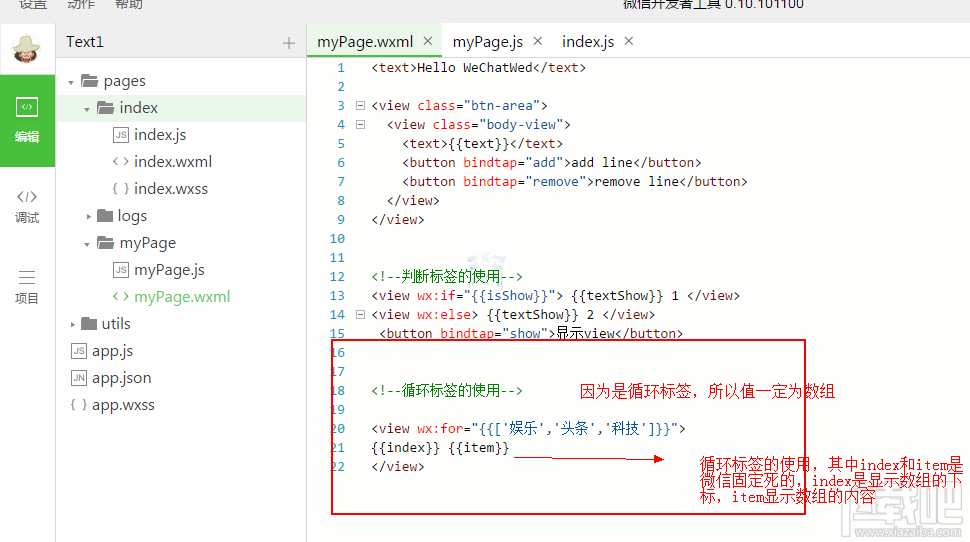The image size is (970, 542).
Task: Click the wx:if isShow code line
Action: tap(556, 296)
